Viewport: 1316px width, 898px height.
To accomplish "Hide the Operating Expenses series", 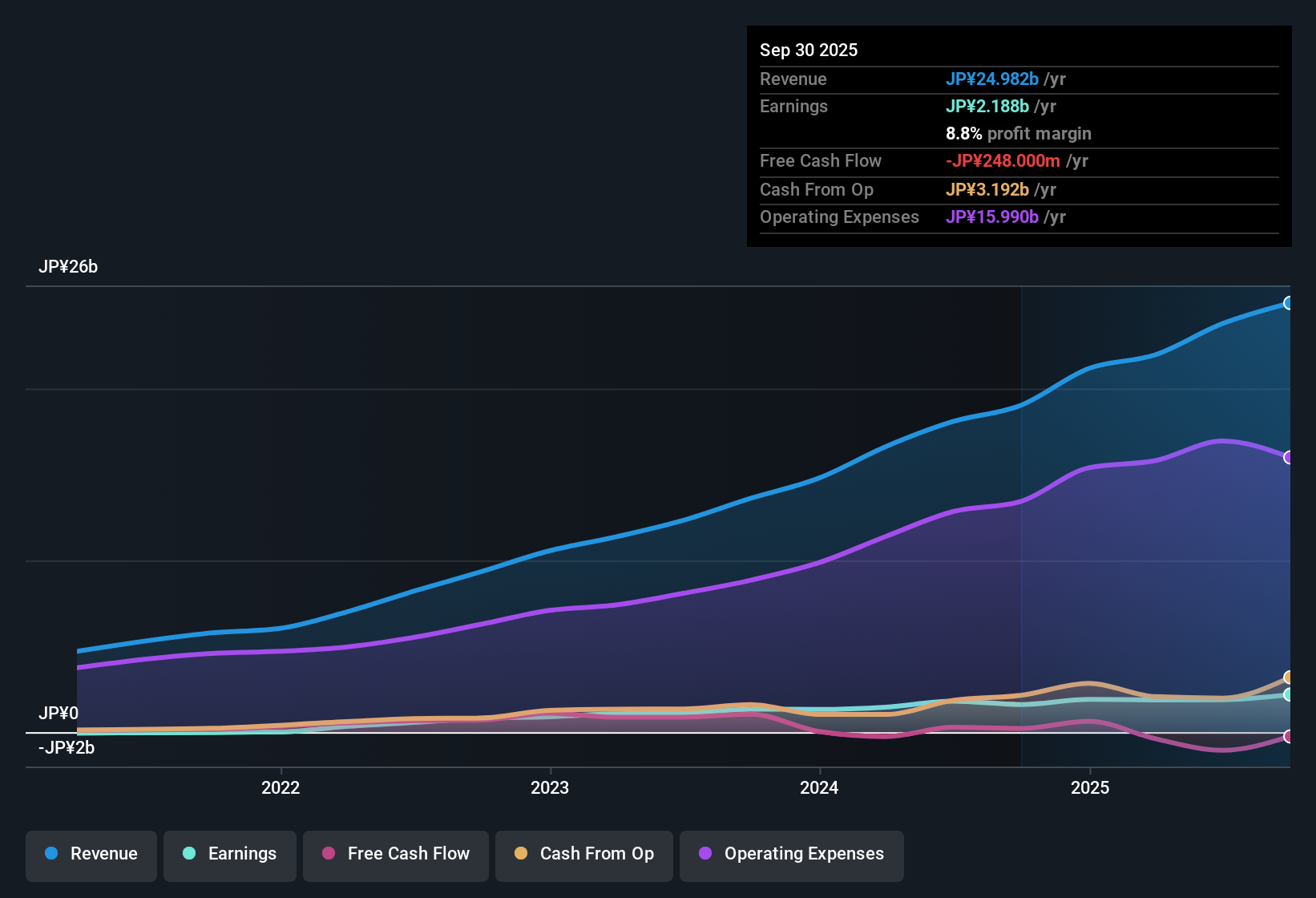I will 791,854.
